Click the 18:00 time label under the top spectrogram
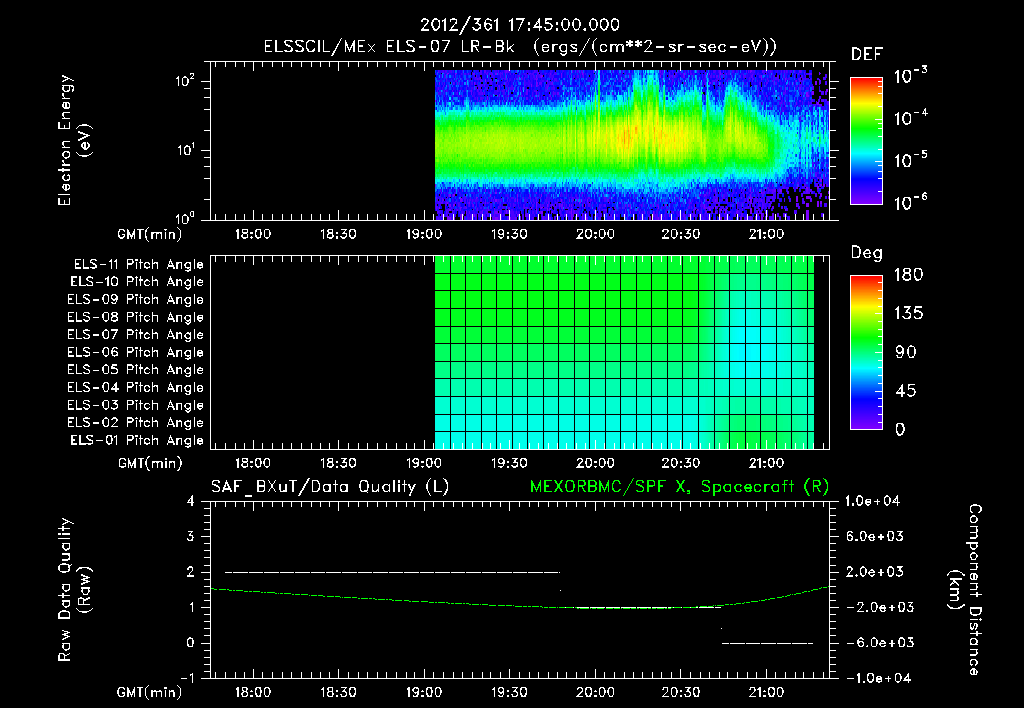The width and height of the screenshot is (1024, 708). (253, 234)
